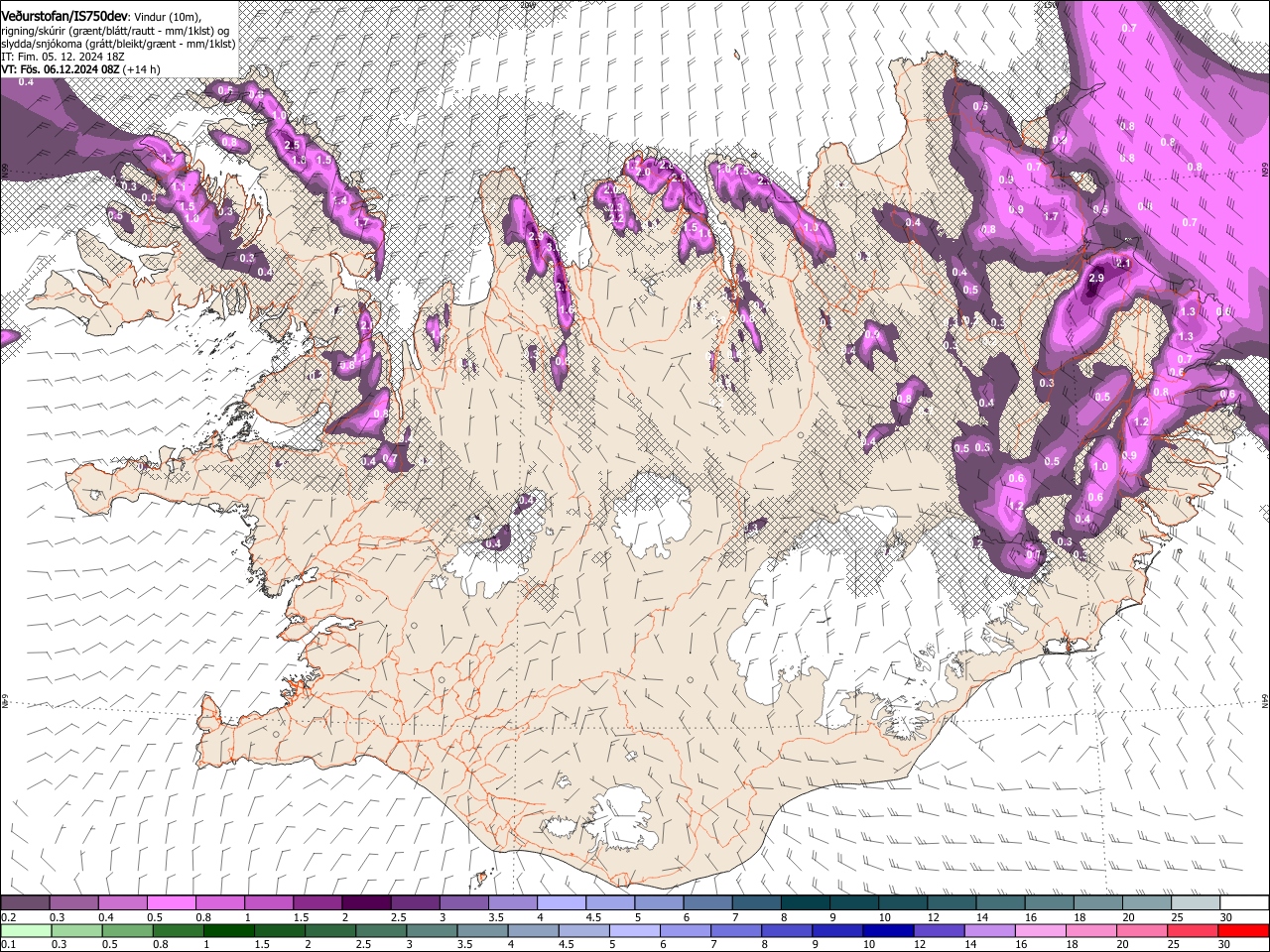Click the 'rigning/skúrir' legend description line
Image resolution: width=1270 pixels, height=952 pixels.
click(x=115, y=31)
